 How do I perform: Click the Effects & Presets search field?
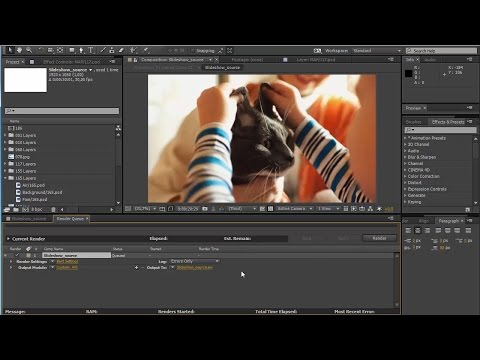coord(440,130)
